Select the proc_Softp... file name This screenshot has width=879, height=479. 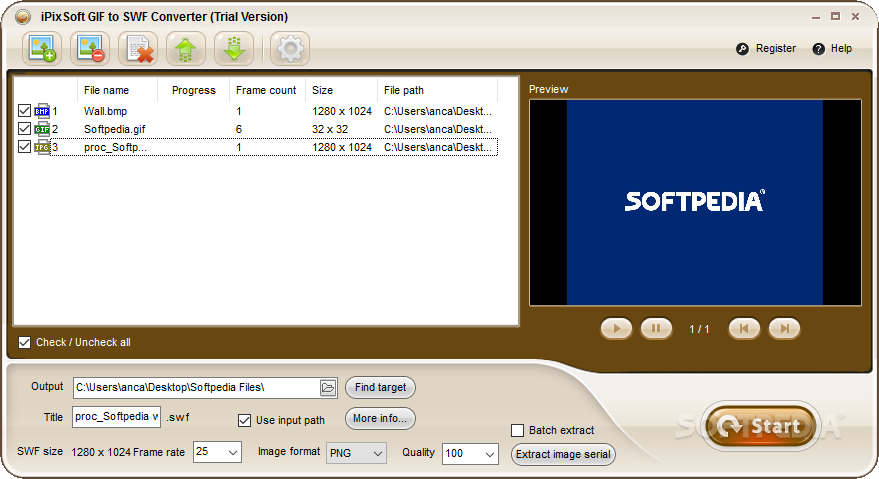(115, 147)
